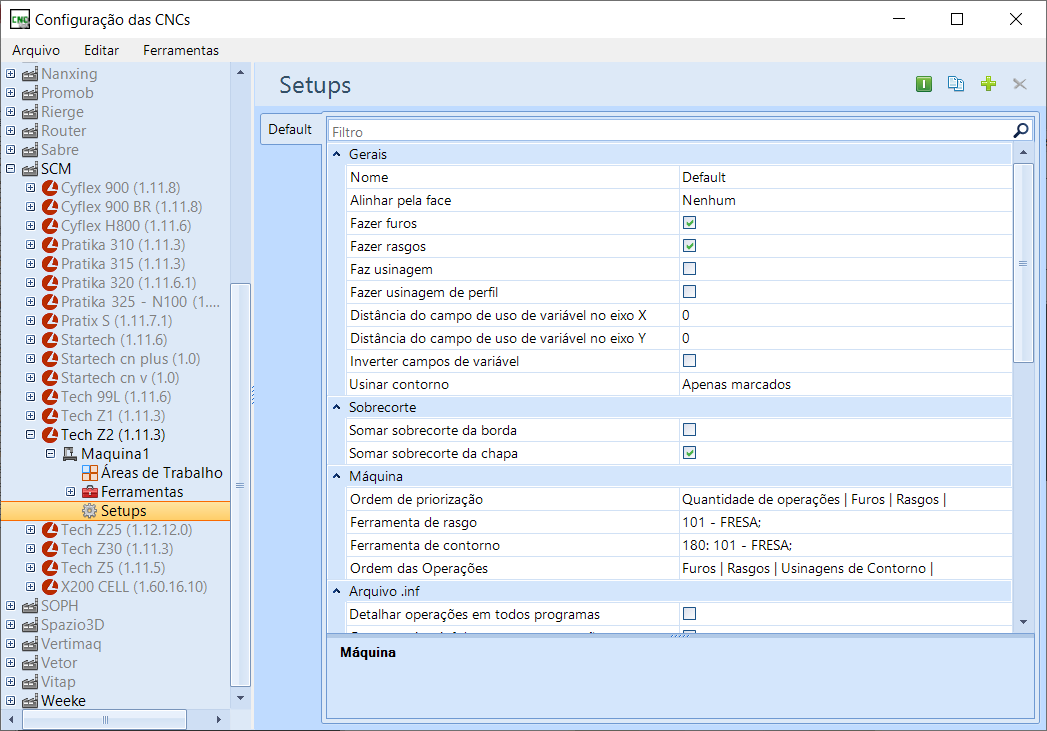Collapse the Sobrecorte section
Screen dimensions: 1047x731
(x=337, y=407)
